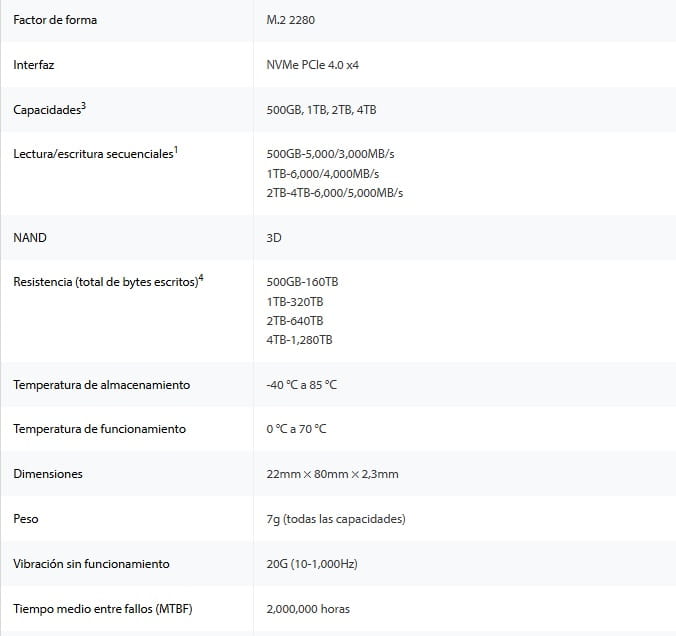Select the 0 °C a 70 °C value
Viewport: 676px width, 636px height.
pos(296,429)
